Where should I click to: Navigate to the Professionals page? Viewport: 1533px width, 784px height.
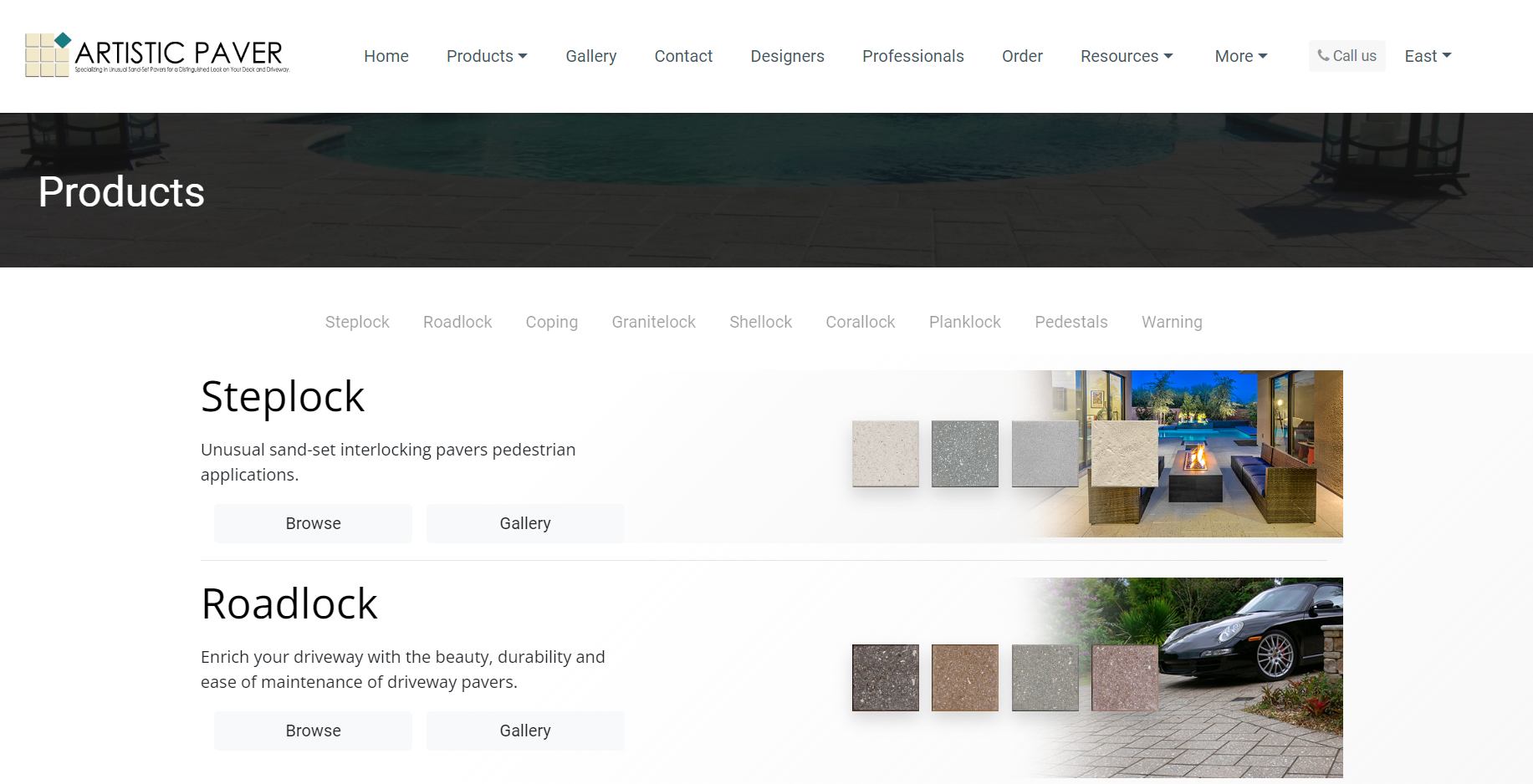tap(912, 56)
